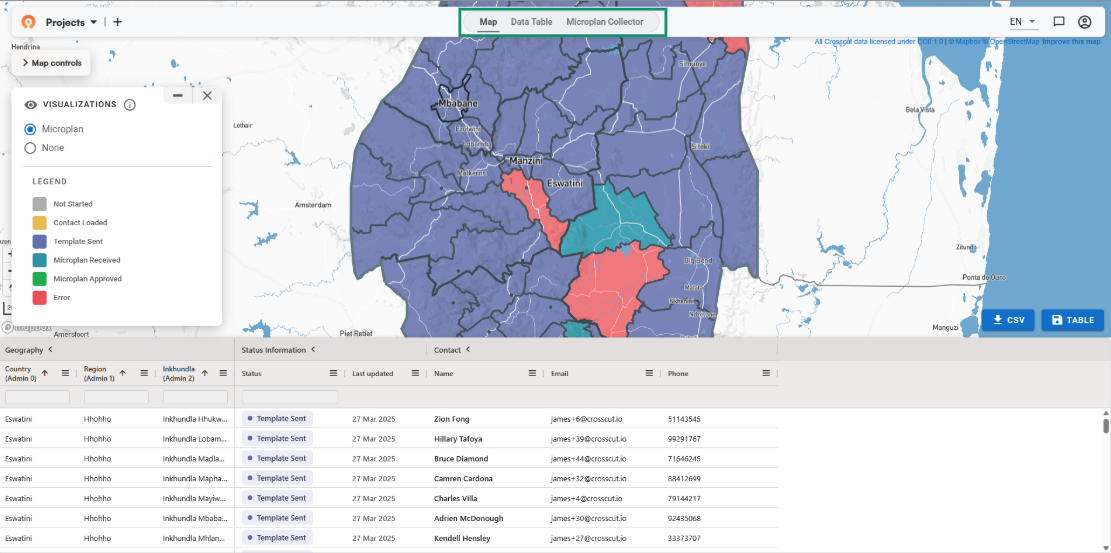1111x553 pixels.
Task: Open Phone column menu icon
Action: tap(766, 373)
